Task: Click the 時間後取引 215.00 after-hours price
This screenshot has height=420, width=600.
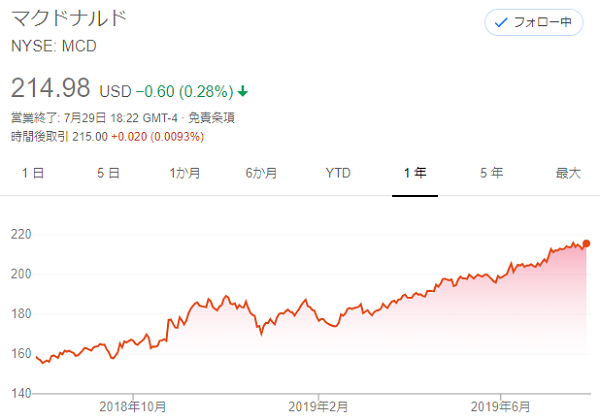Action: click(59, 137)
